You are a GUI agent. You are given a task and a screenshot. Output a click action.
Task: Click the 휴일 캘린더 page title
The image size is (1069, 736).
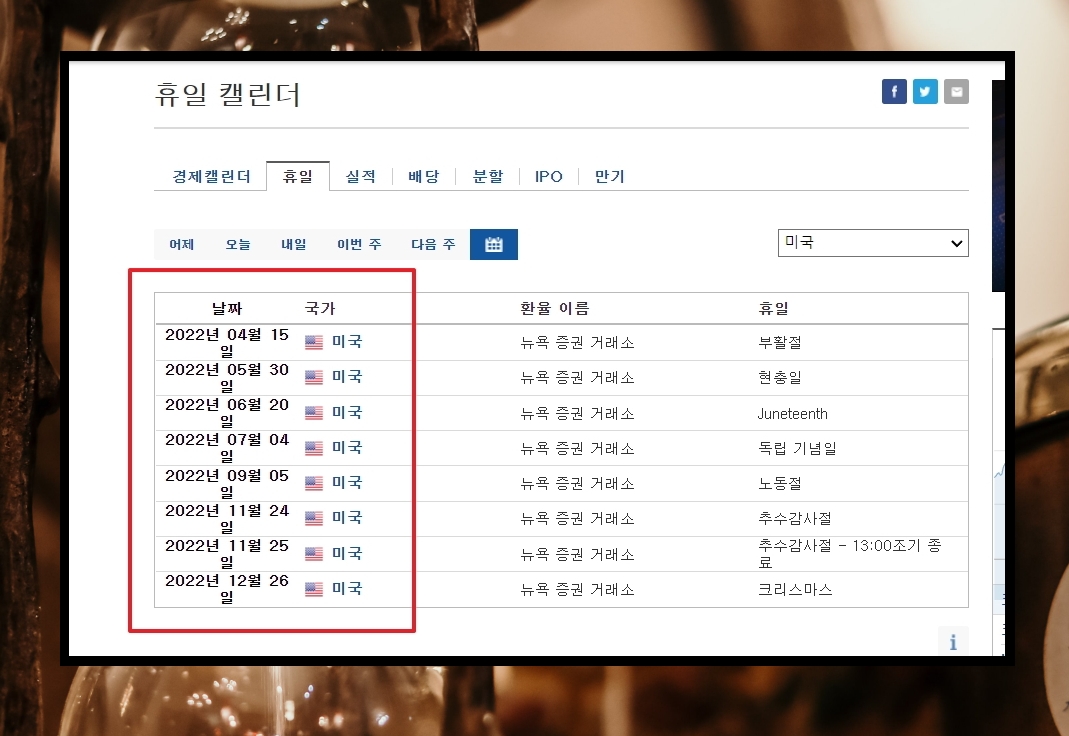tap(228, 94)
